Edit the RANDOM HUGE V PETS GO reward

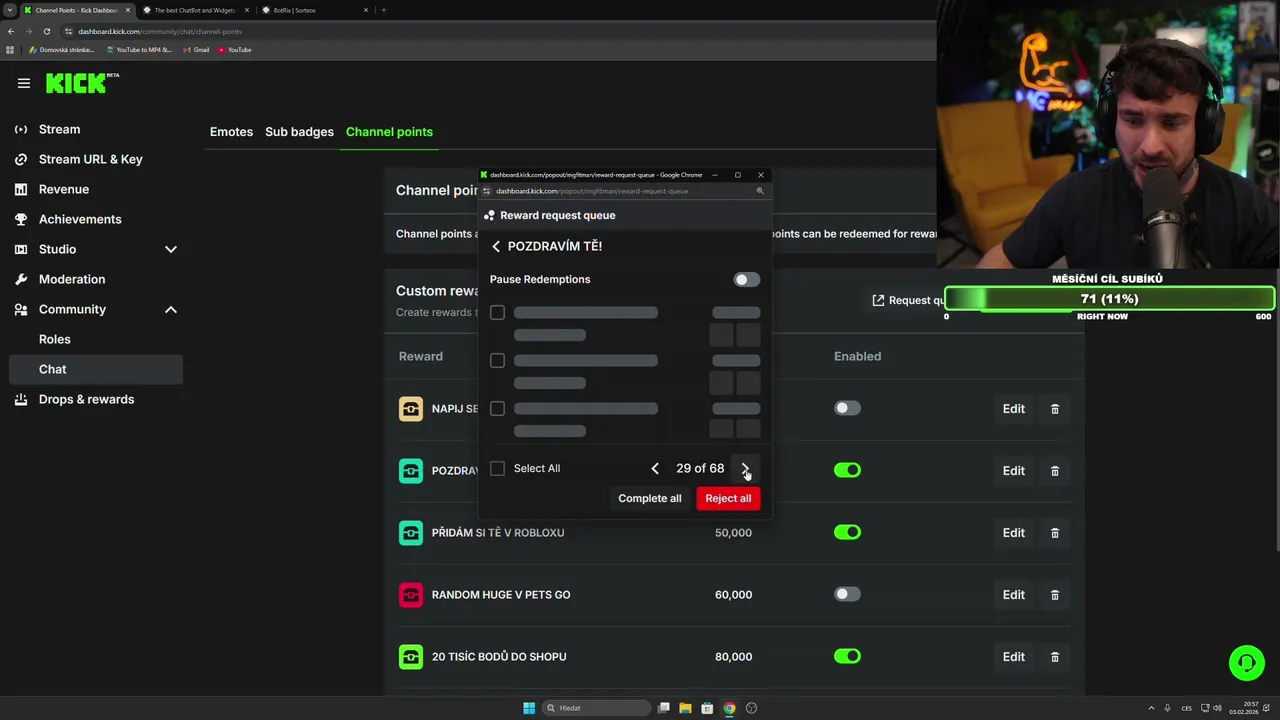(1014, 594)
